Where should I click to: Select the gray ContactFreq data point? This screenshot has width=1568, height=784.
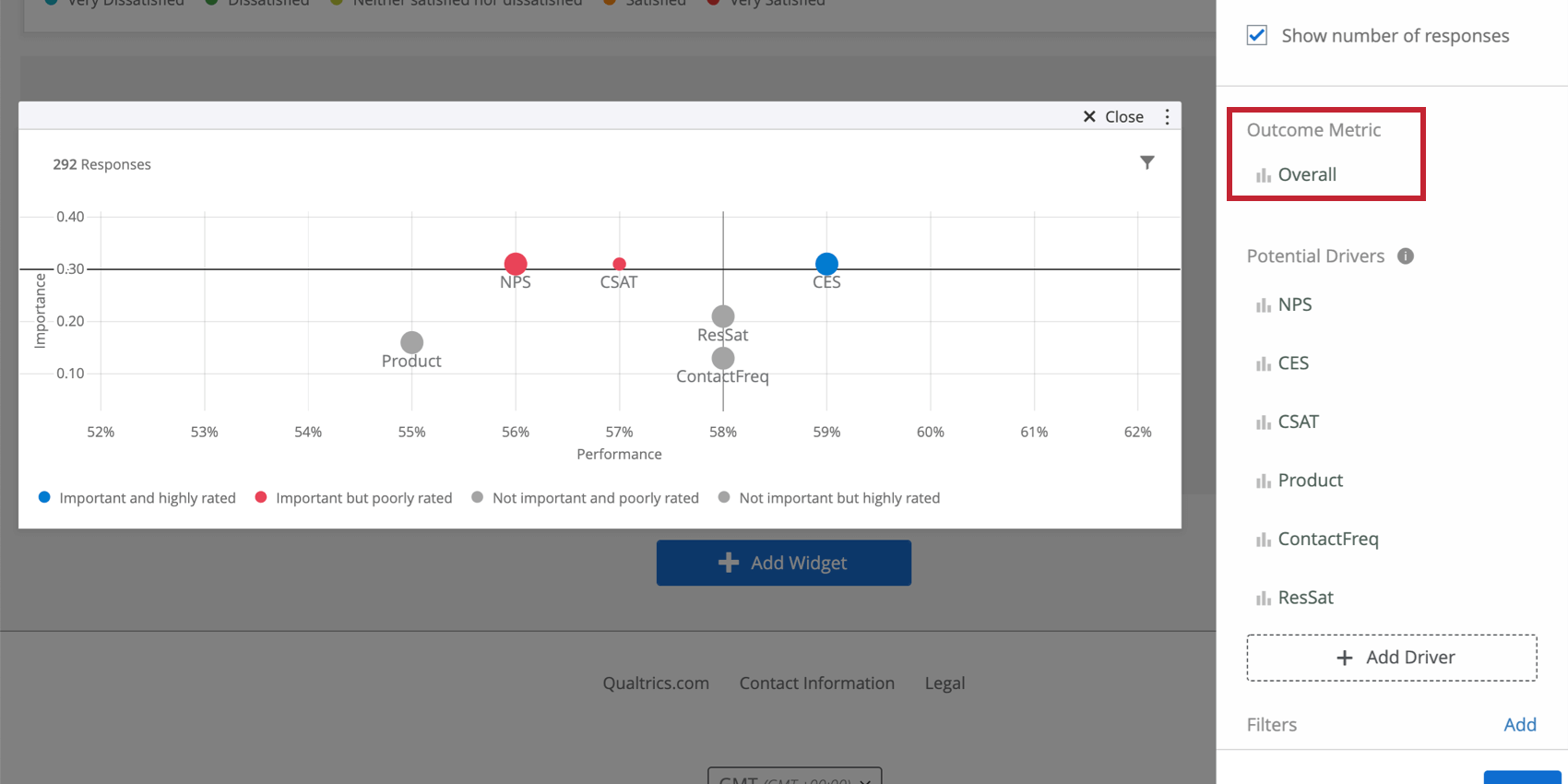tap(723, 358)
